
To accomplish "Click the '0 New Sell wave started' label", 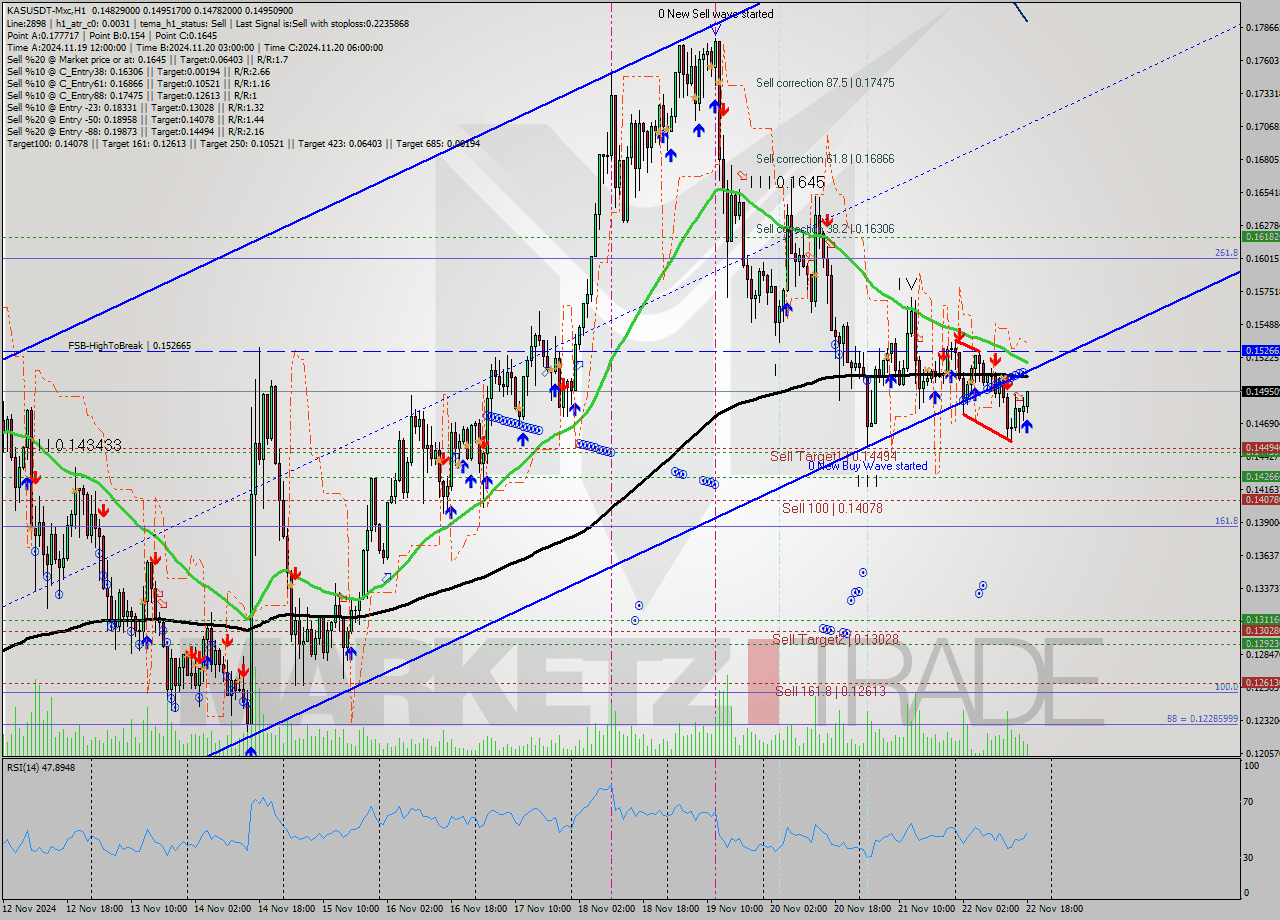I will tap(715, 14).
